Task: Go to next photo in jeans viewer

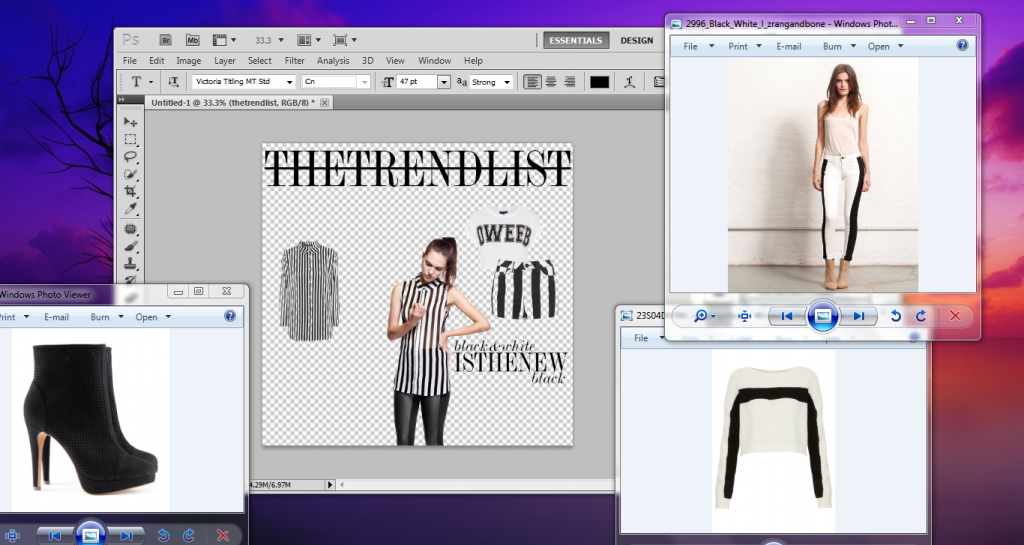Action: [858, 316]
